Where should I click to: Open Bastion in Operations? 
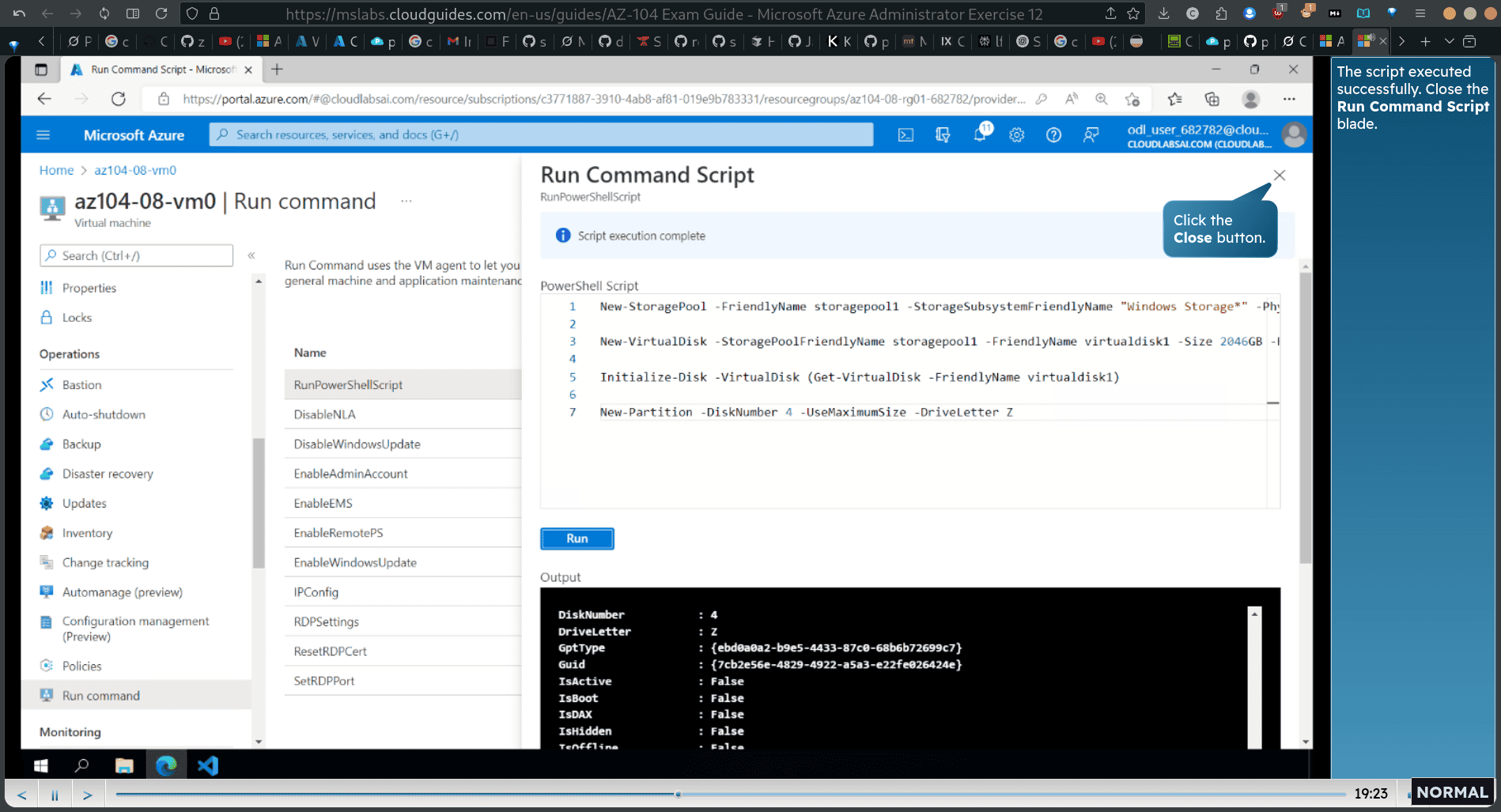click(81, 385)
